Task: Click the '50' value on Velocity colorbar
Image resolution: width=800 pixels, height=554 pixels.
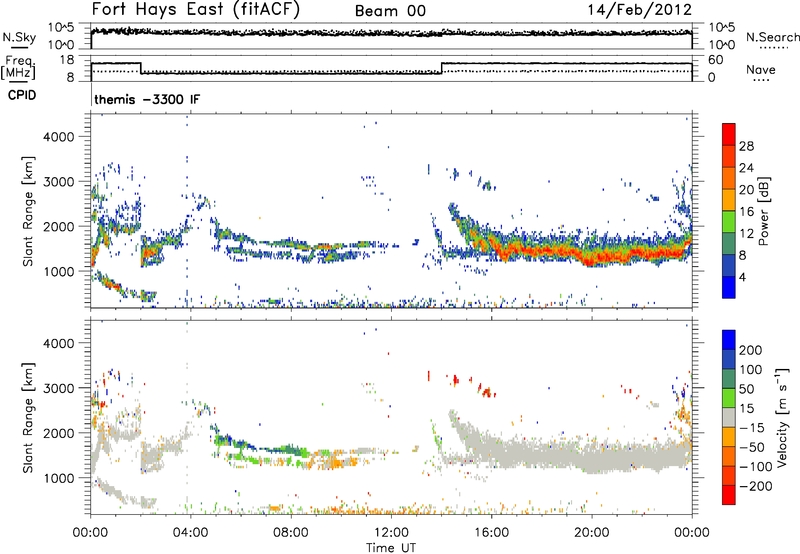Action: coord(747,389)
